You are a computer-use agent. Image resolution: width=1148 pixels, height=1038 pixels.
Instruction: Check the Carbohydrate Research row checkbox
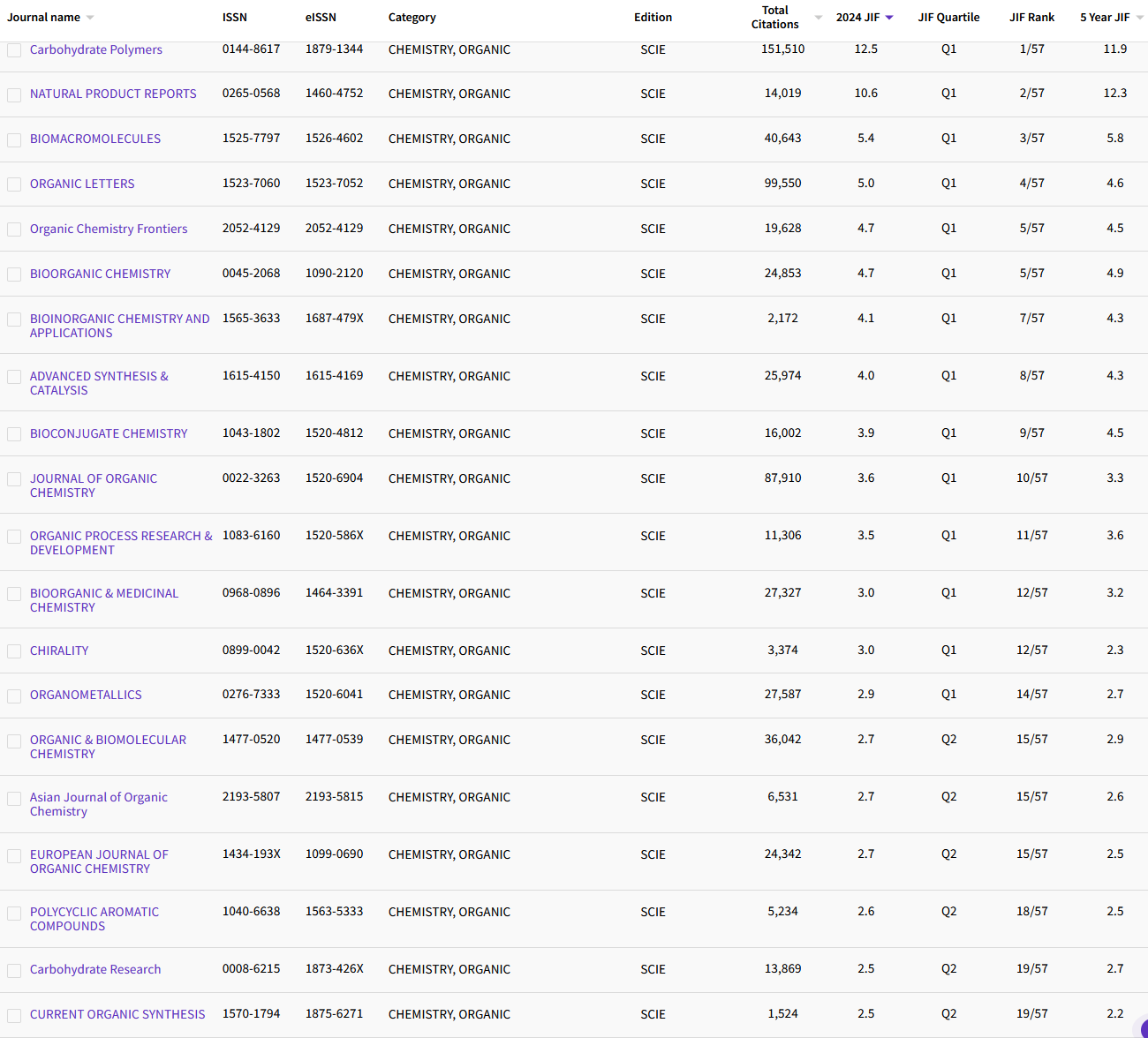[14, 971]
